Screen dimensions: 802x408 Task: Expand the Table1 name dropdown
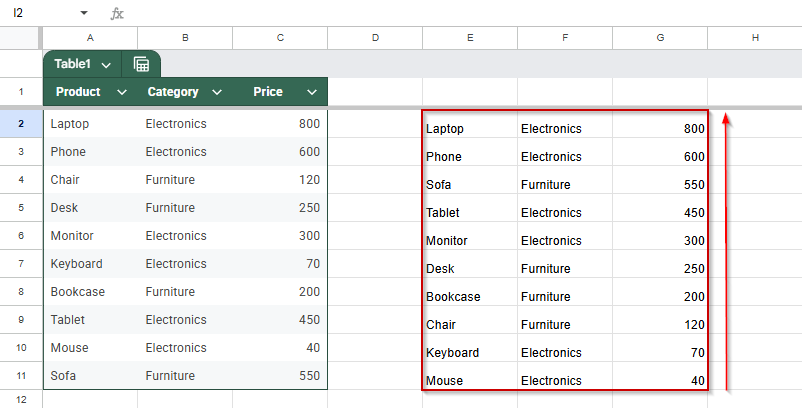point(106,65)
